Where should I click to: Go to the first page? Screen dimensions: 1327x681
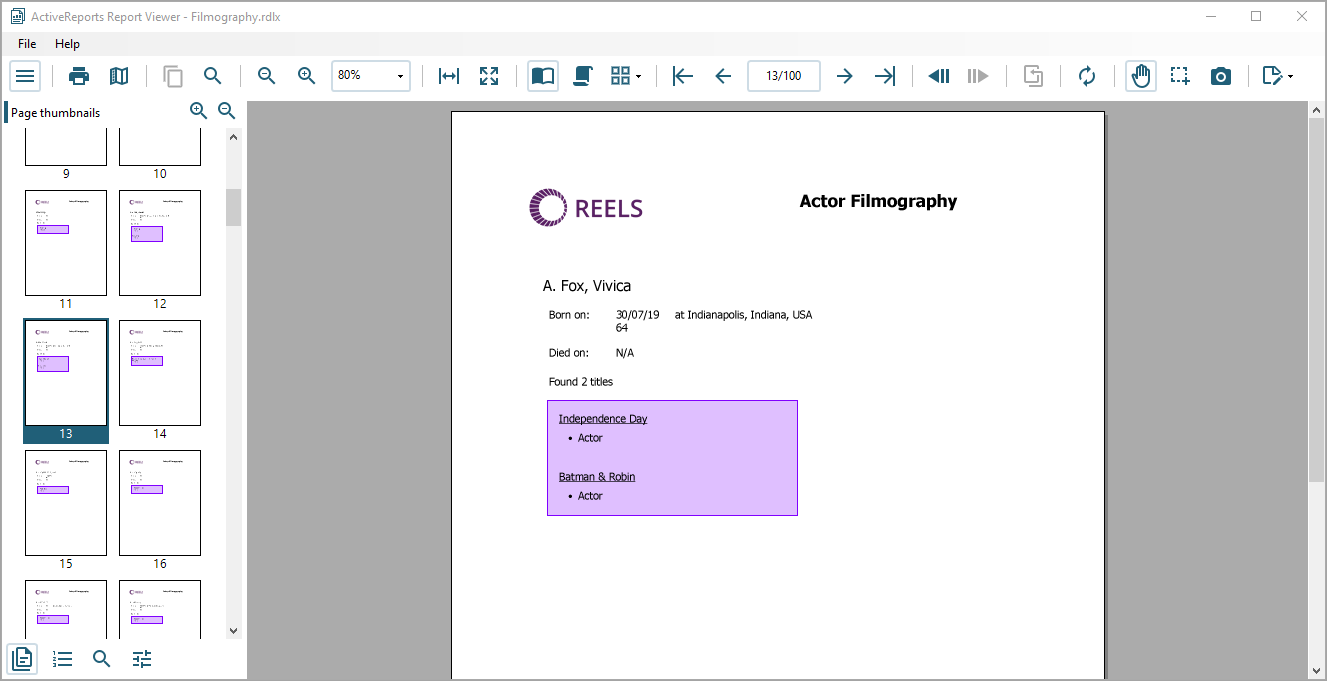(x=683, y=76)
